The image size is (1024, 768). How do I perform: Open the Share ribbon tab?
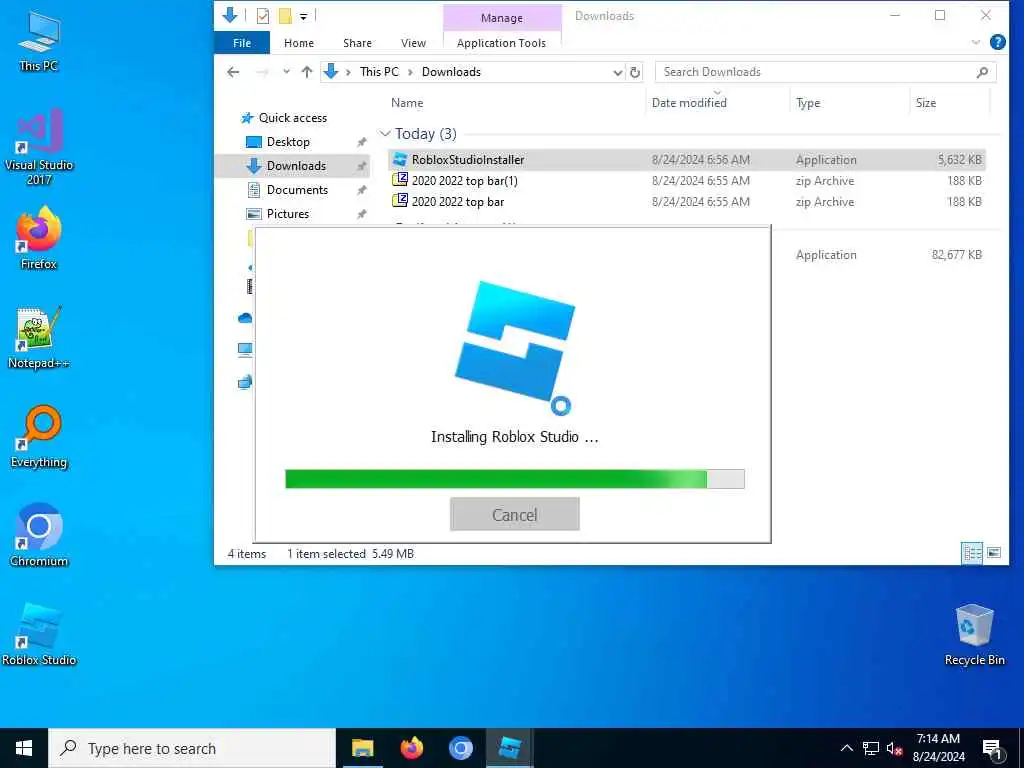tap(357, 42)
